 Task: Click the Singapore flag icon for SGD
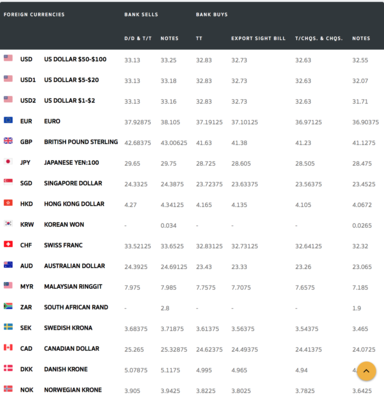tap(8, 182)
